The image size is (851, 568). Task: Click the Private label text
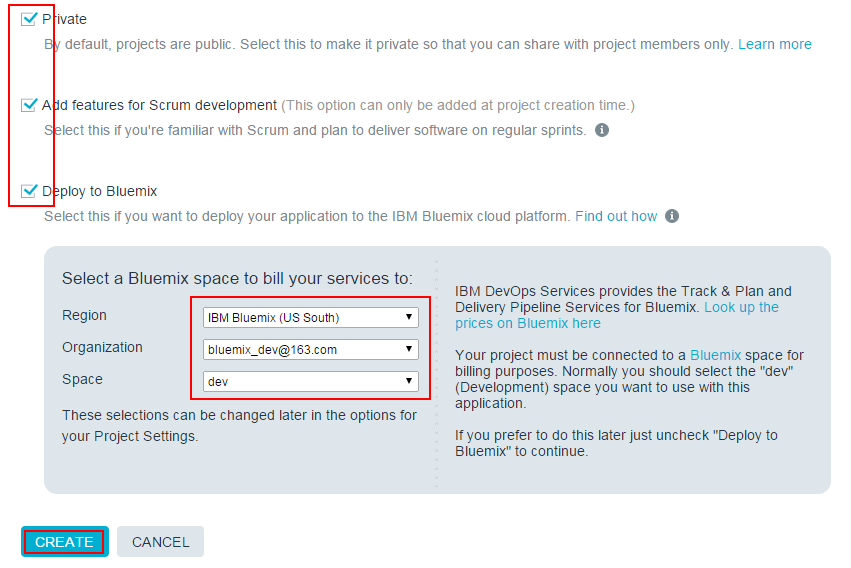click(x=64, y=19)
